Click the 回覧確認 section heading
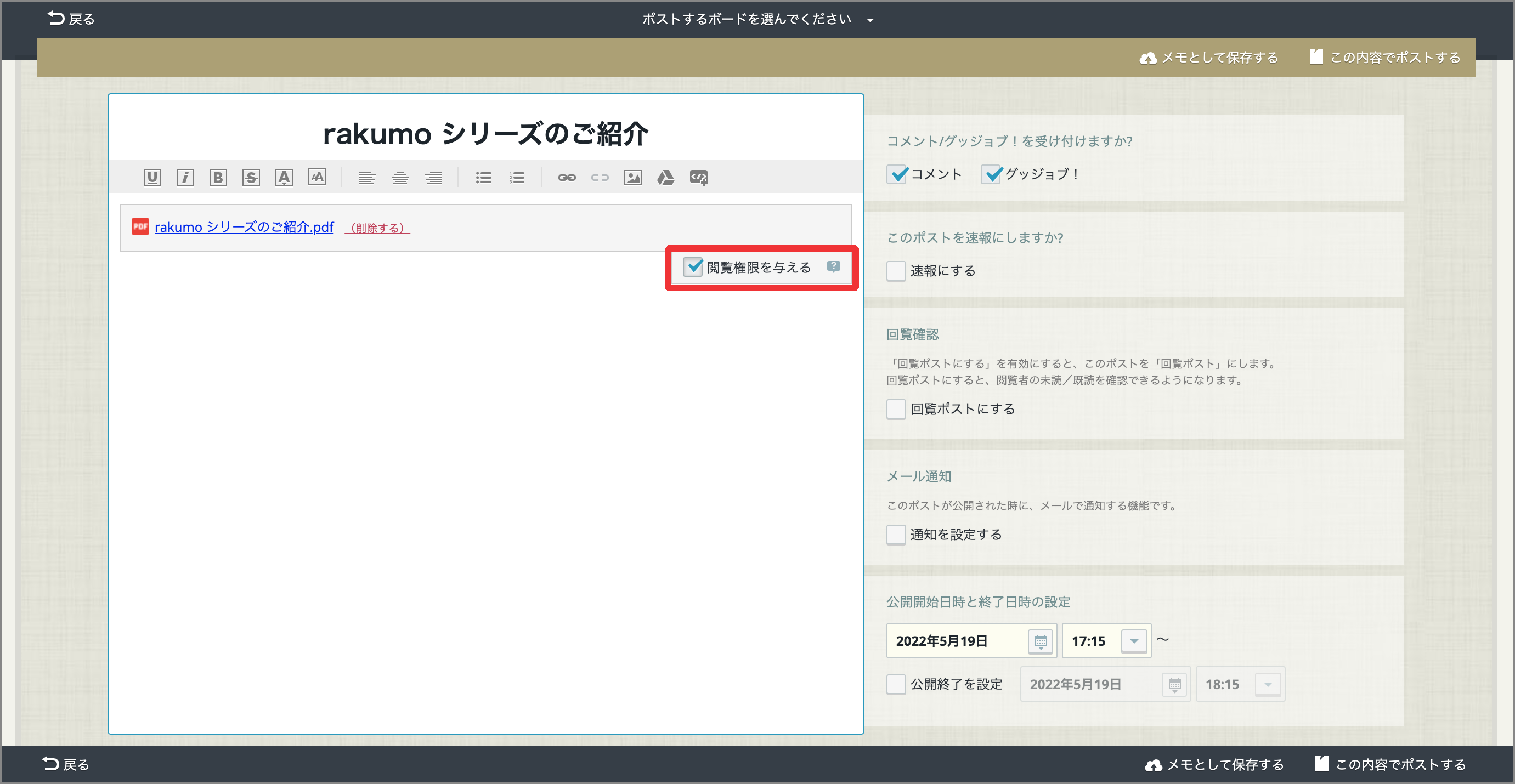 (x=913, y=334)
